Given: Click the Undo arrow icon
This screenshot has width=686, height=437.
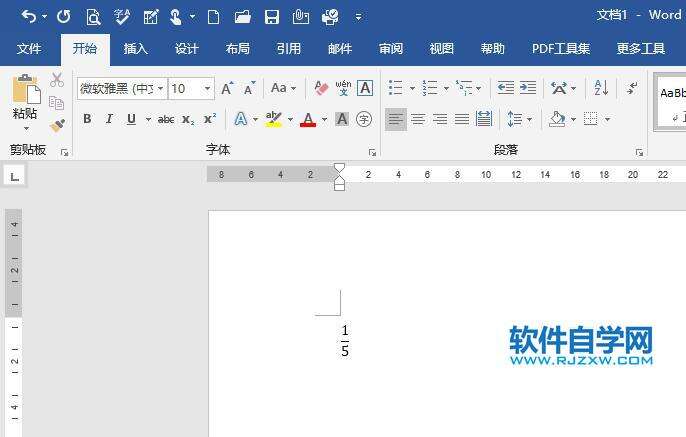Looking at the screenshot, I should [28, 16].
